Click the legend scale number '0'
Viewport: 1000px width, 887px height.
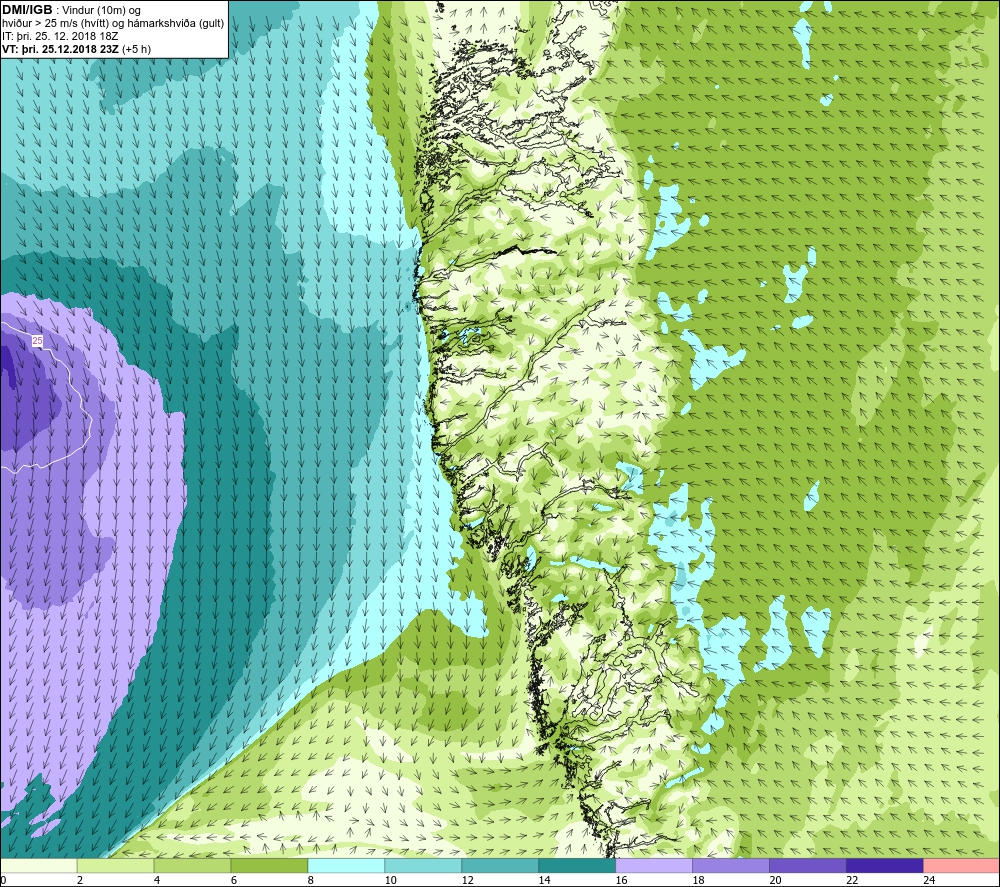coord(3,880)
